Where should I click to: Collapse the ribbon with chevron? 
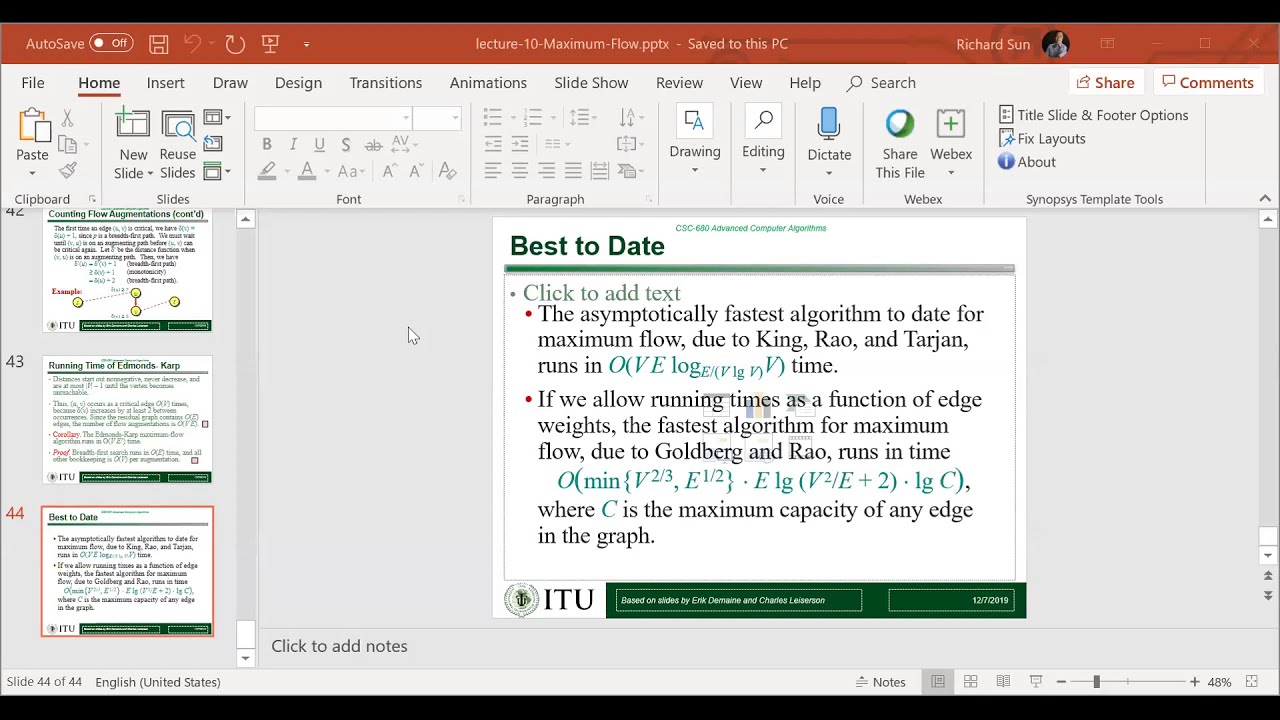[1264, 199]
